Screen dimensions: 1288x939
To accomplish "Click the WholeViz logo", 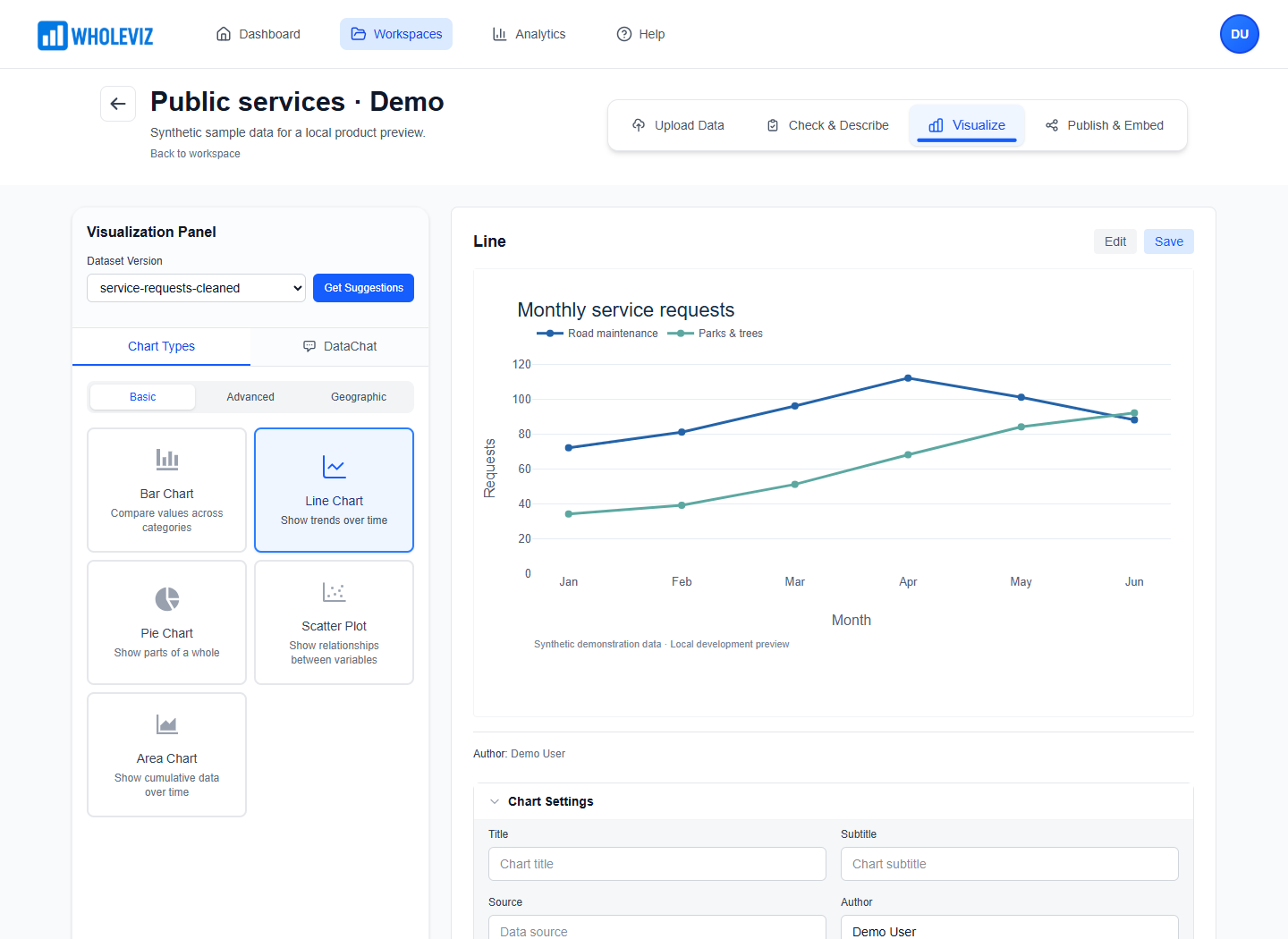I will pyautogui.click(x=96, y=35).
